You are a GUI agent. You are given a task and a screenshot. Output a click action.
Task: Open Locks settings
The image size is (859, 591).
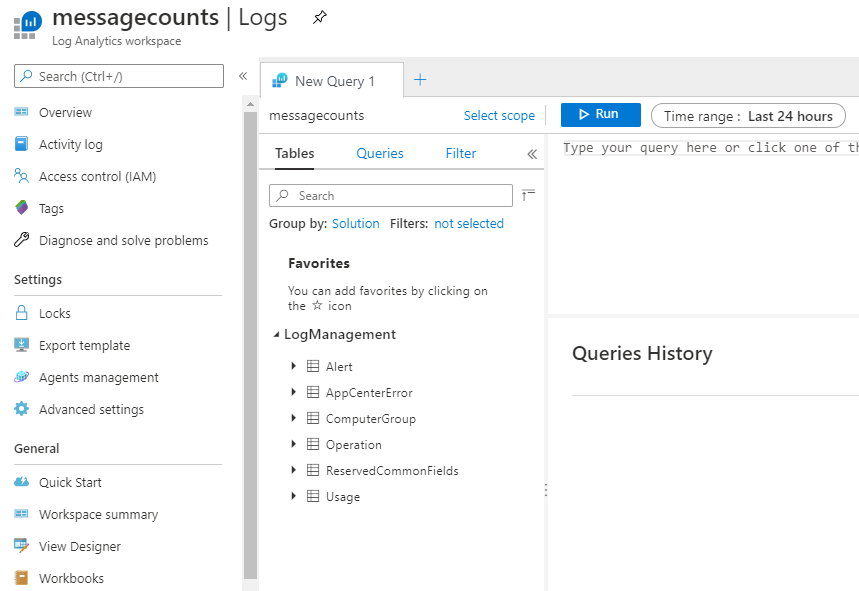(55, 313)
